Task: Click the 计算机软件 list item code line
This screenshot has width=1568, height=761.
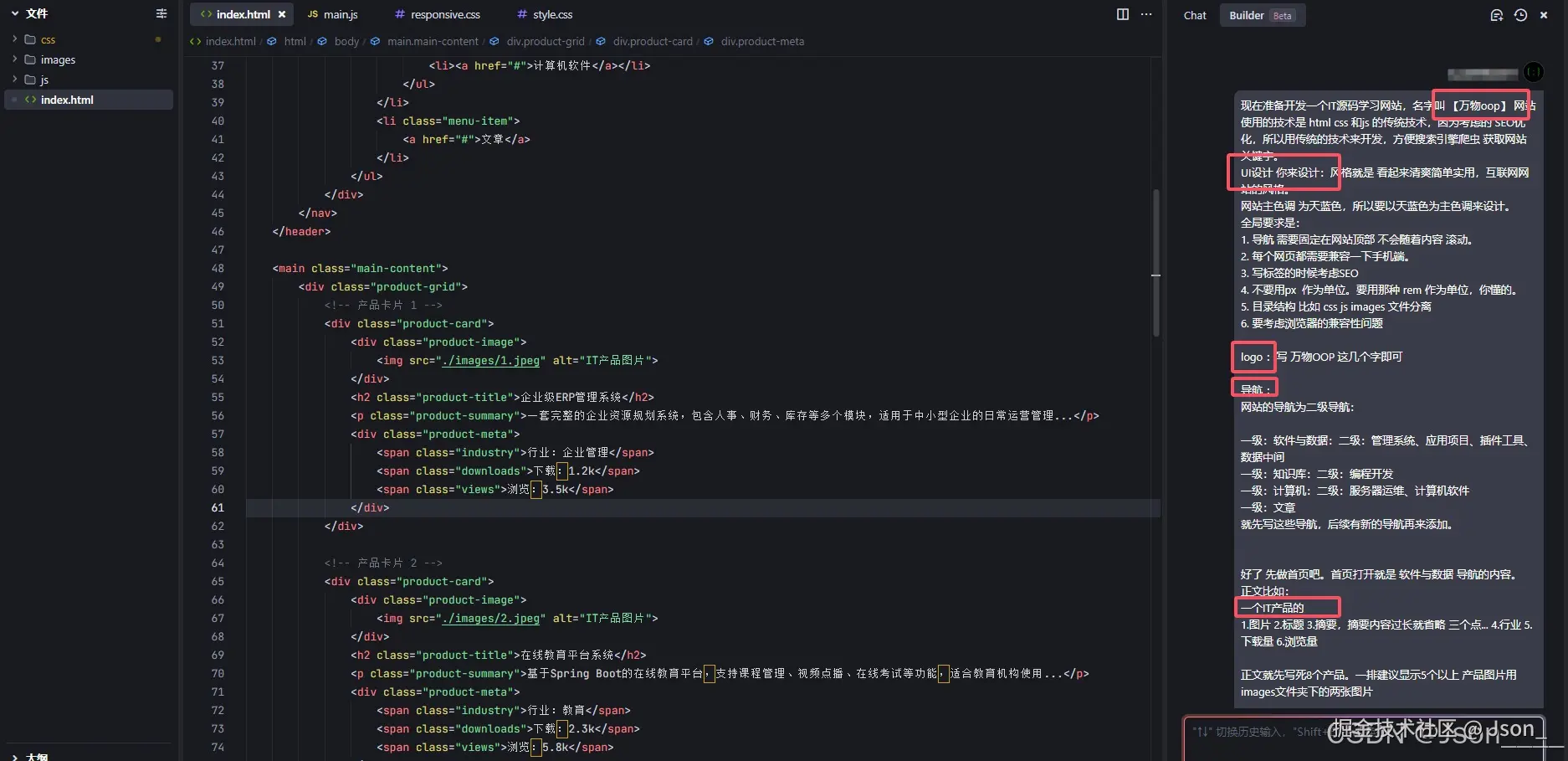Action: click(x=540, y=65)
